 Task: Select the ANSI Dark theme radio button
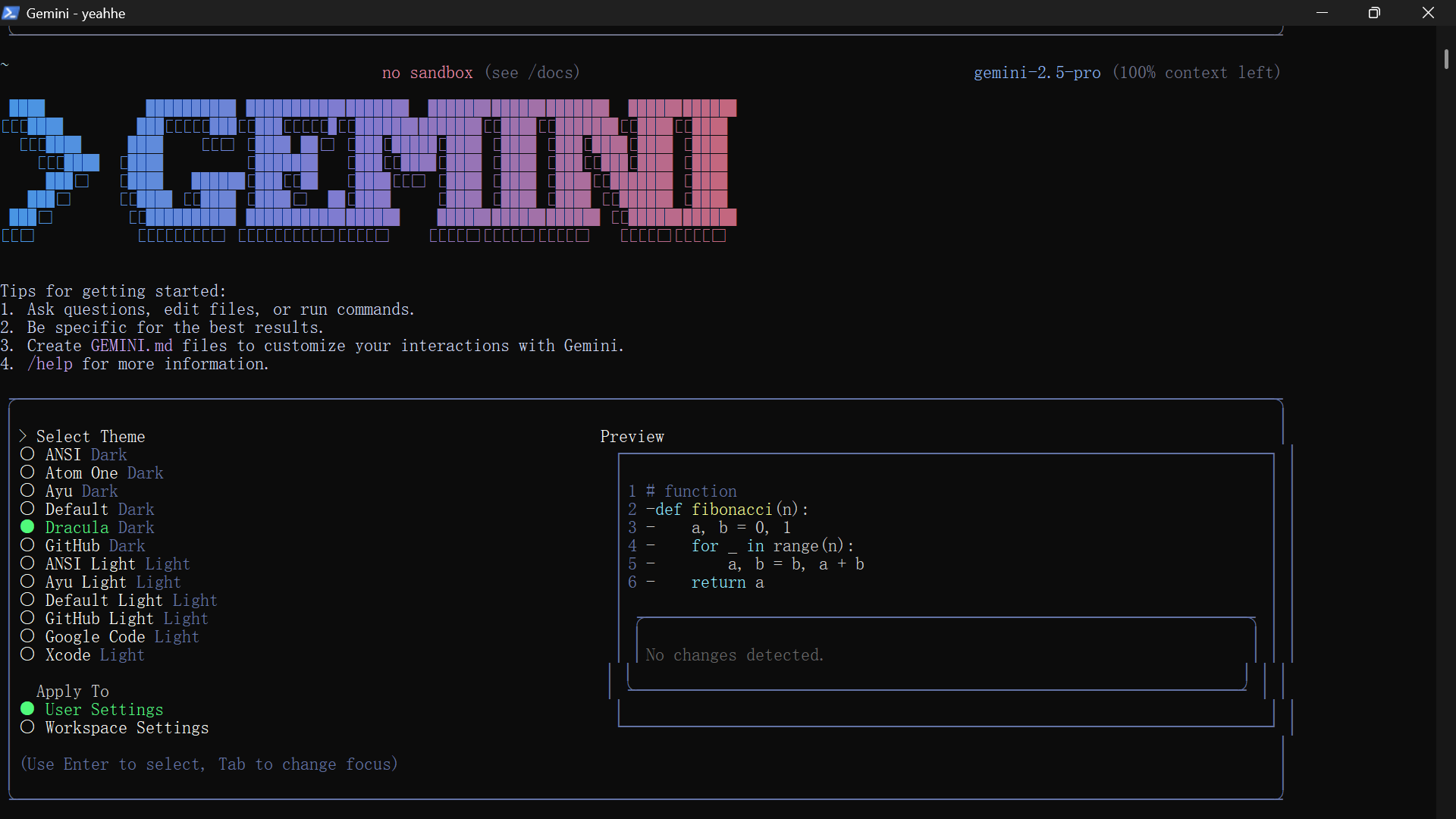point(27,454)
